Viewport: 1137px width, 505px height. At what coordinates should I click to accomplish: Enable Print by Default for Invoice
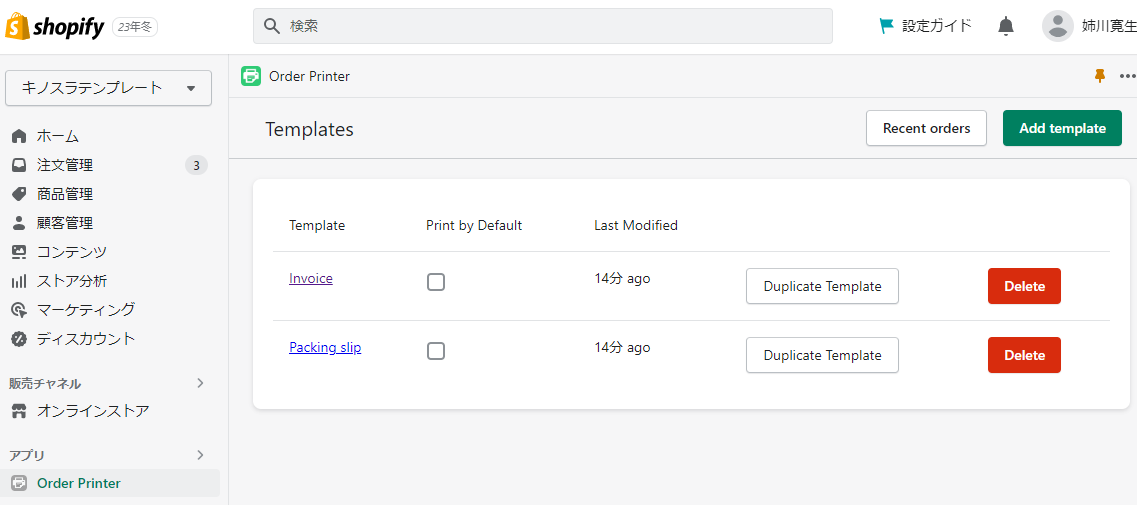click(436, 282)
